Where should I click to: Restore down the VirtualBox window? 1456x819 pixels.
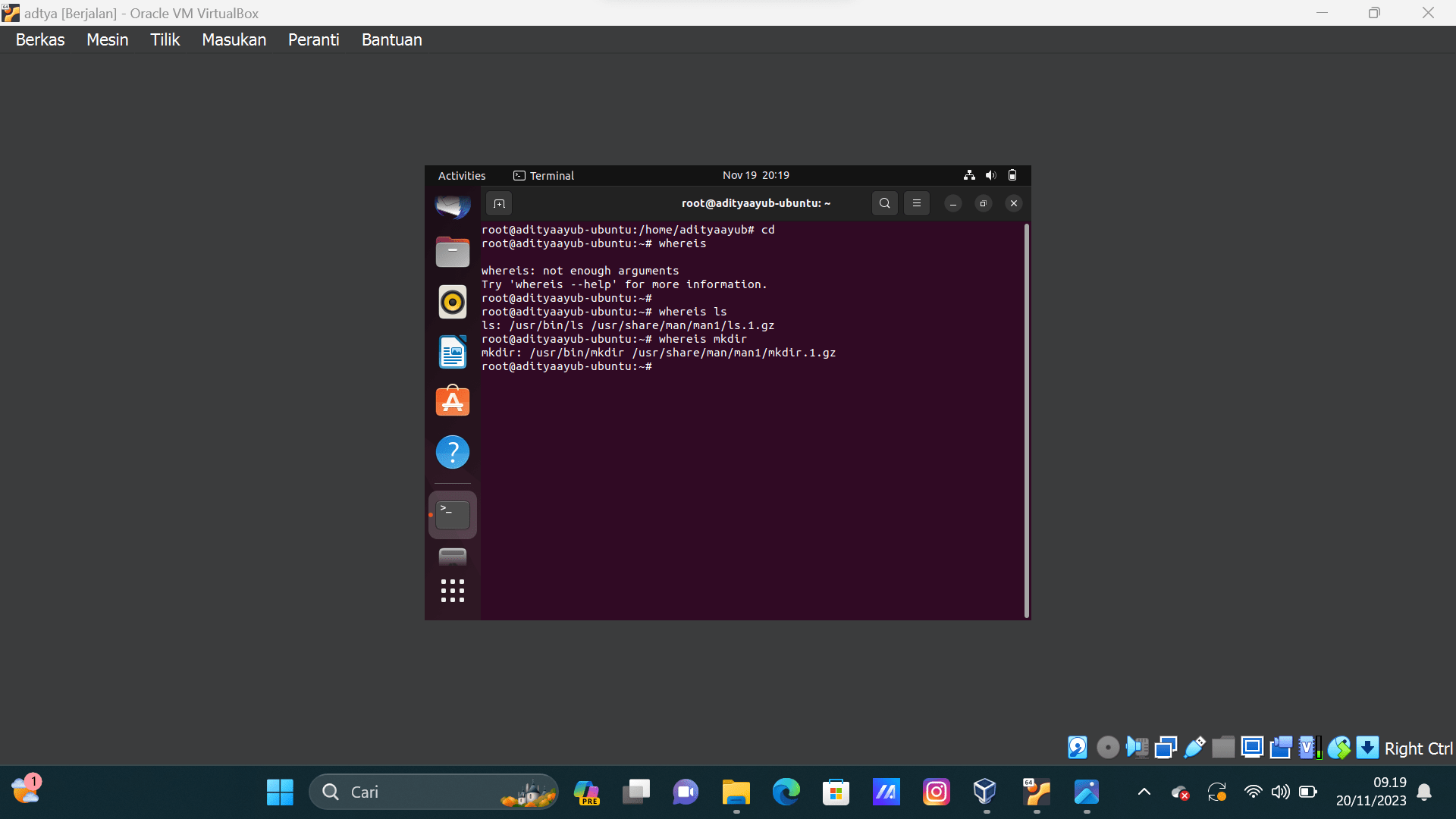(x=1374, y=13)
